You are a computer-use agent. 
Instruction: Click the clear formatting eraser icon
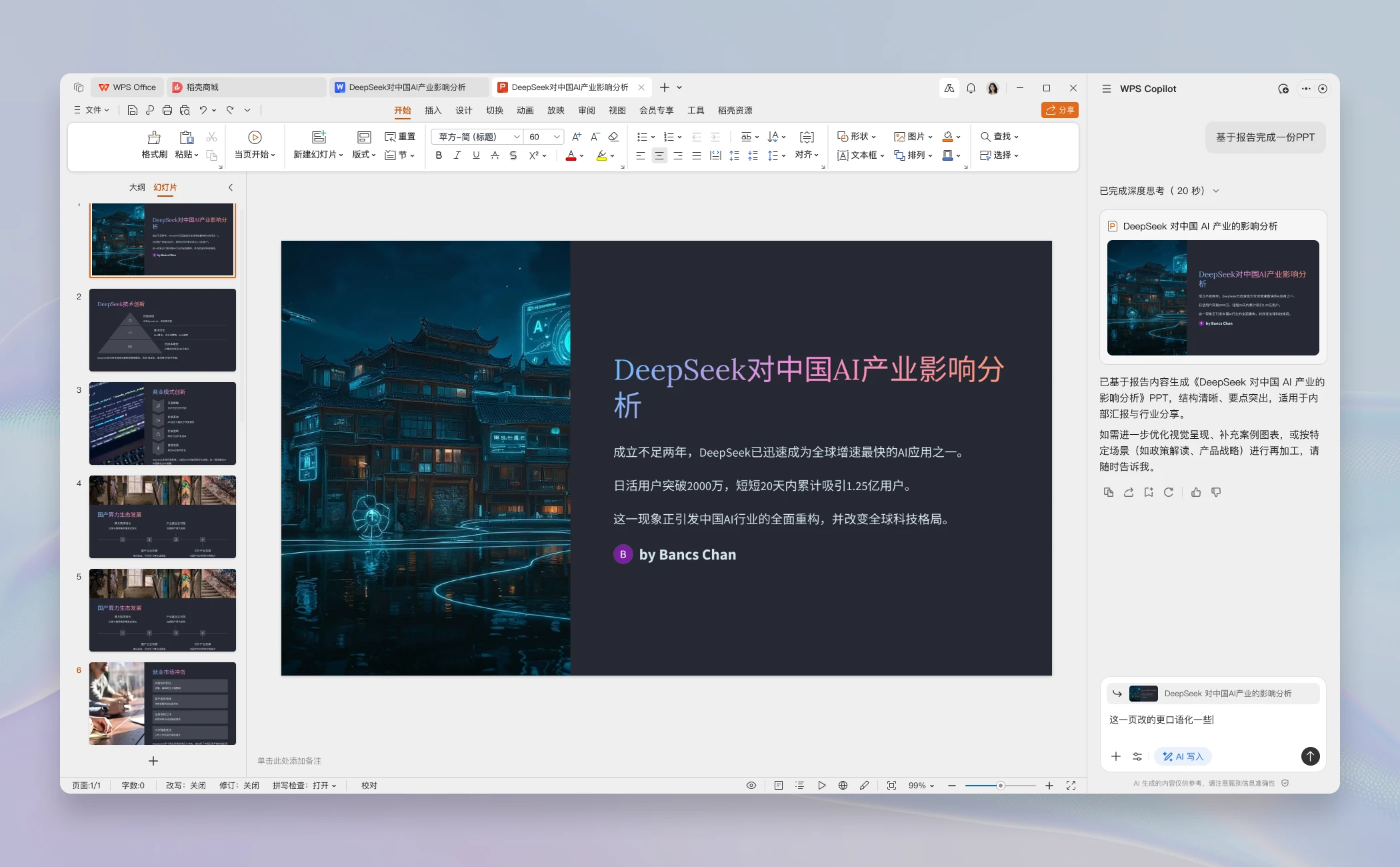coord(614,137)
